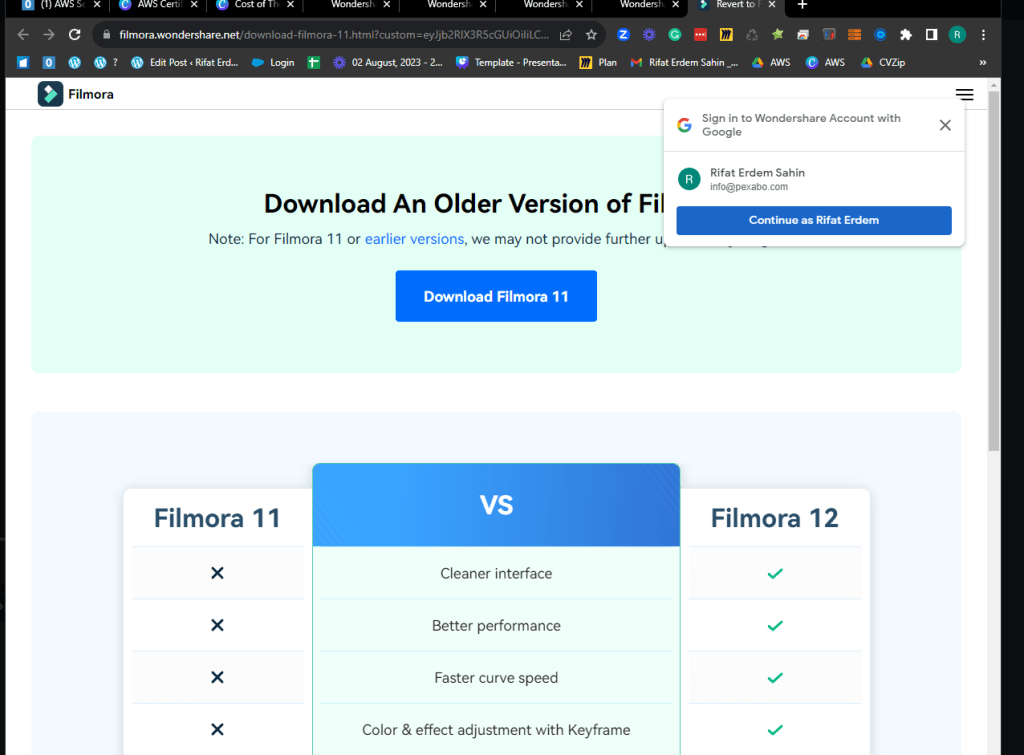
Task: Switch to the AWS Certi tab
Action: [x=152, y=5]
